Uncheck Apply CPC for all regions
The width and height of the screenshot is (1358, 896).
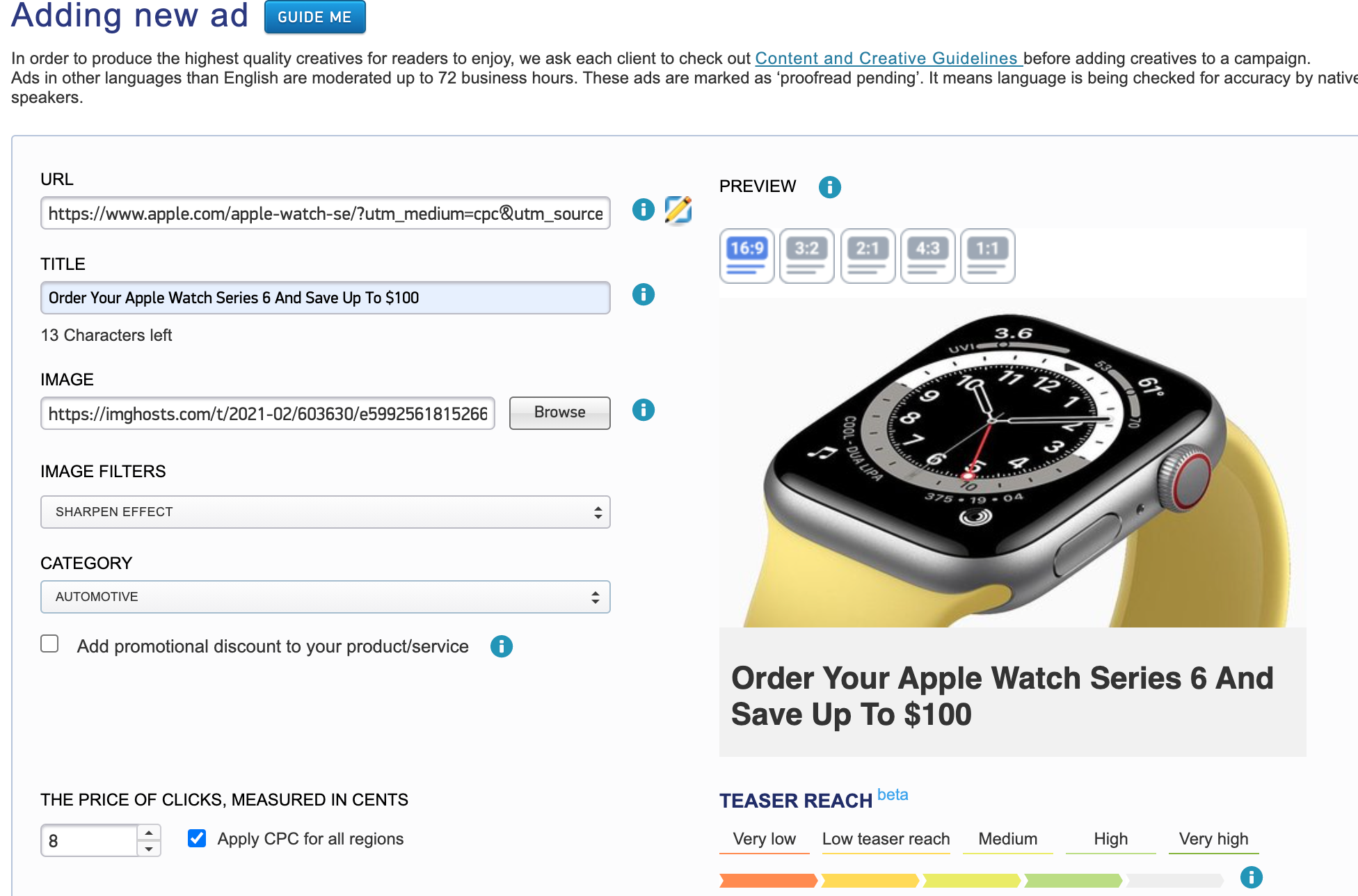[197, 838]
